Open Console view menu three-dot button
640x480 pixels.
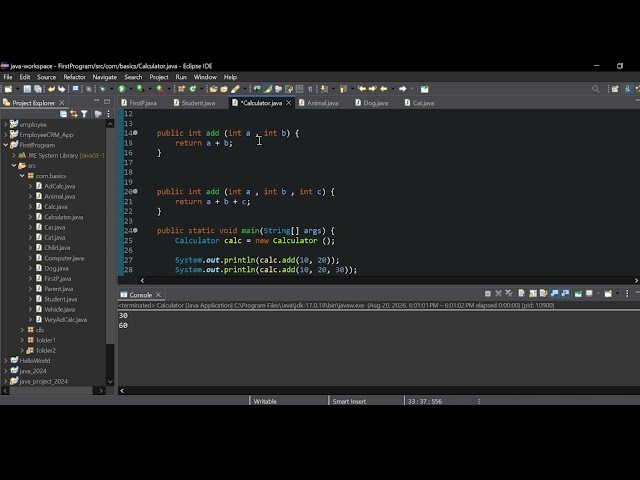627,293
